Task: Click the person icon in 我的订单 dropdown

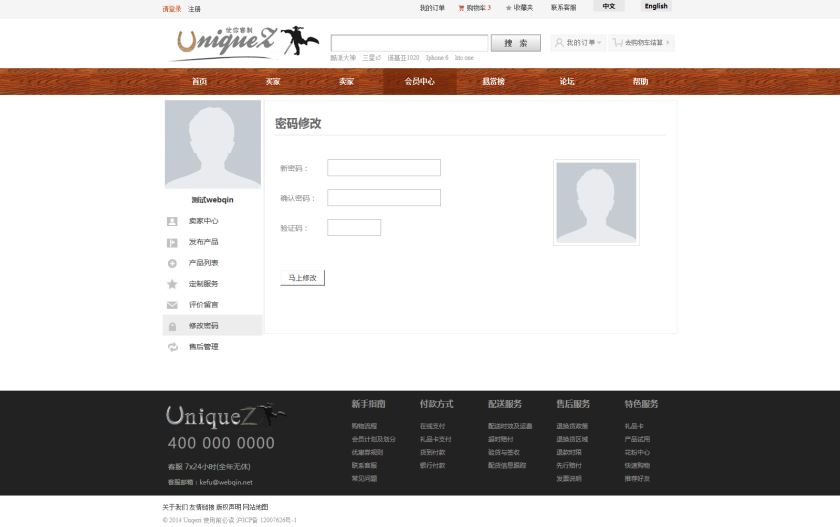Action: click(559, 42)
